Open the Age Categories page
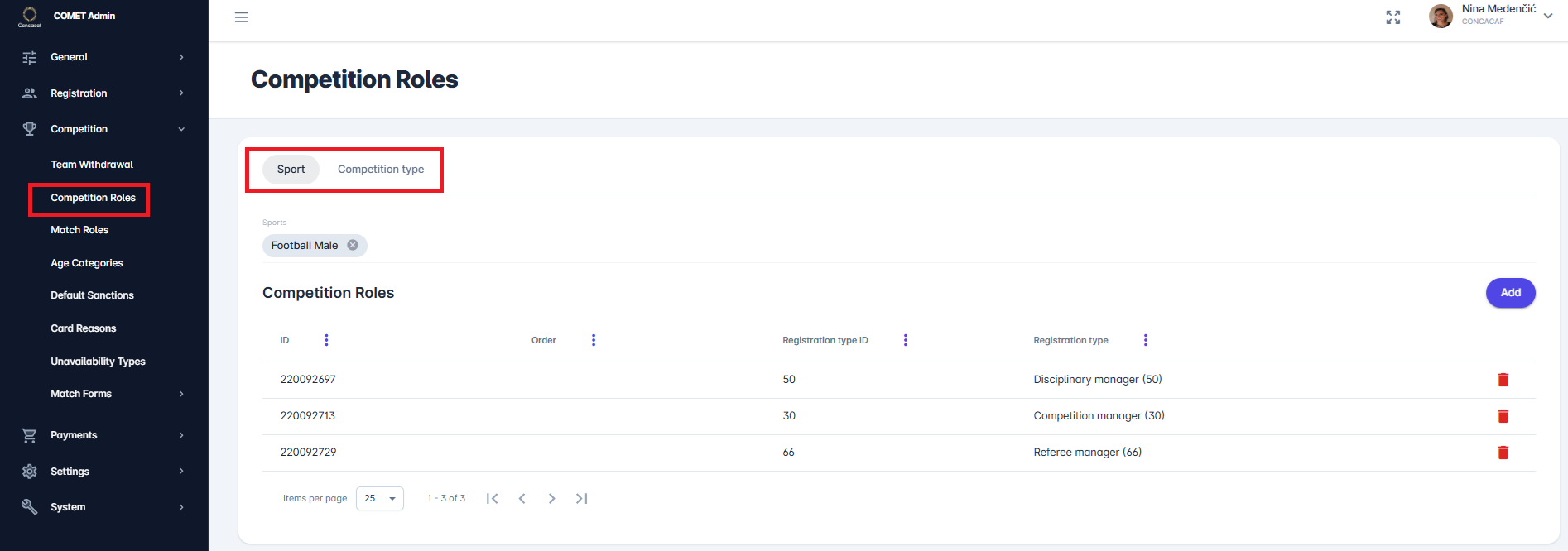This screenshot has height=551, width=1568. (x=87, y=263)
